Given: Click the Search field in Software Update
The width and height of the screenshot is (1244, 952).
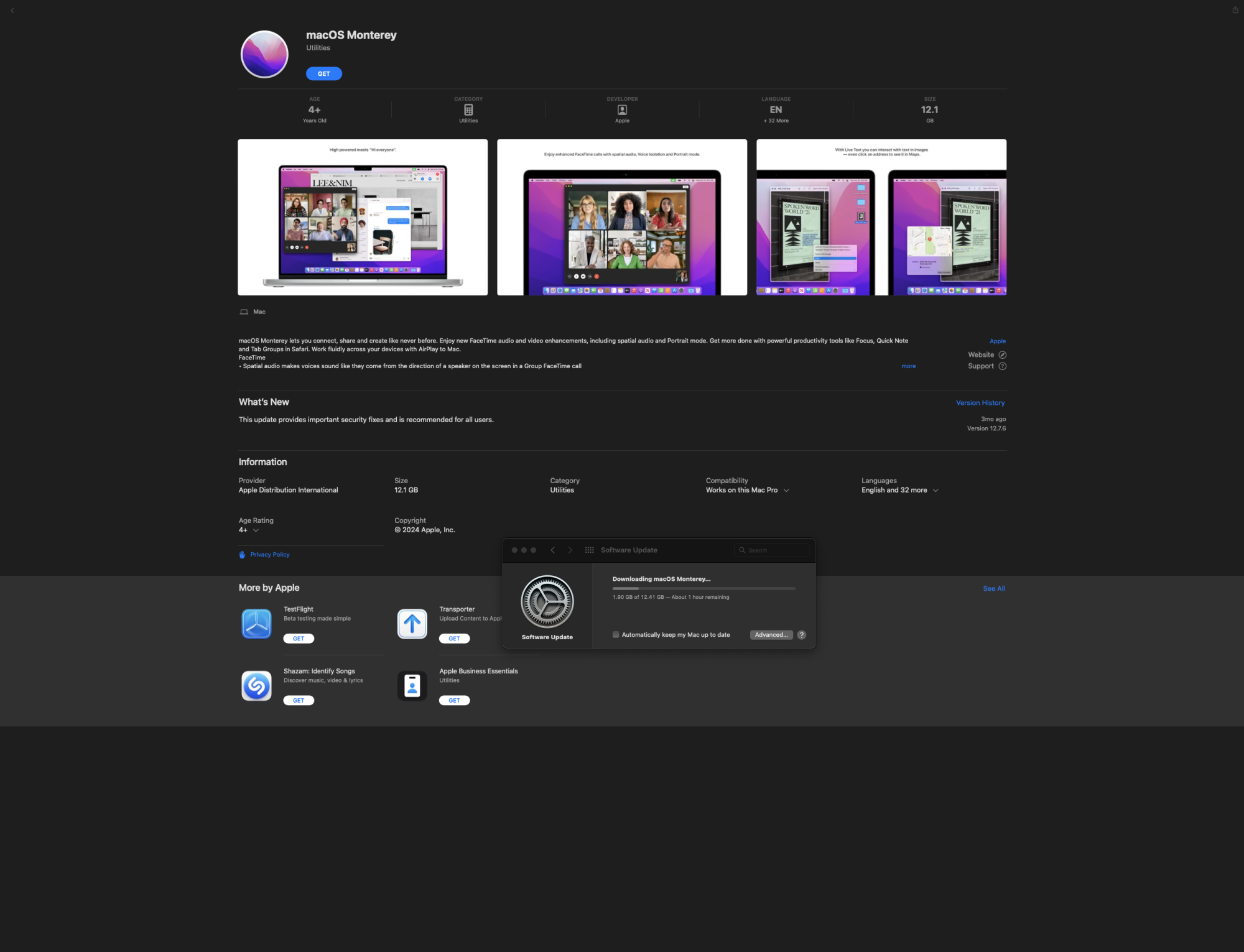Looking at the screenshot, I should [771, 550].
